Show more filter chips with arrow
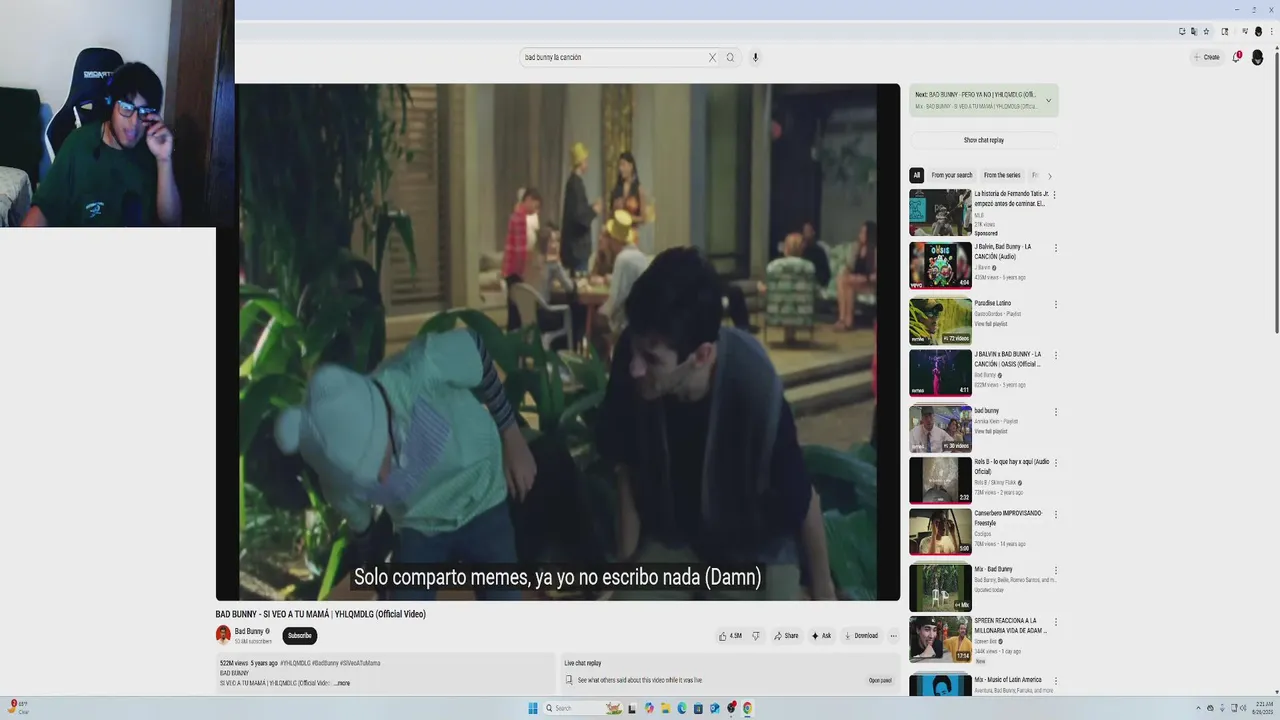The width and height of the screenshot is (1280, 720). (1049, 176)
